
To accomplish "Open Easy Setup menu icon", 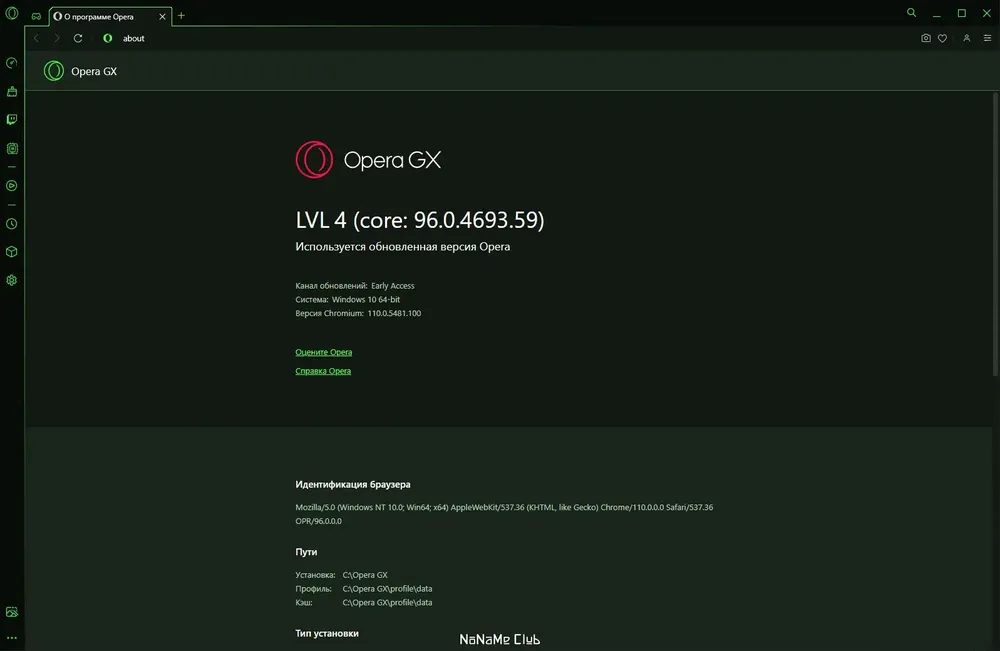I will (987, 38).
